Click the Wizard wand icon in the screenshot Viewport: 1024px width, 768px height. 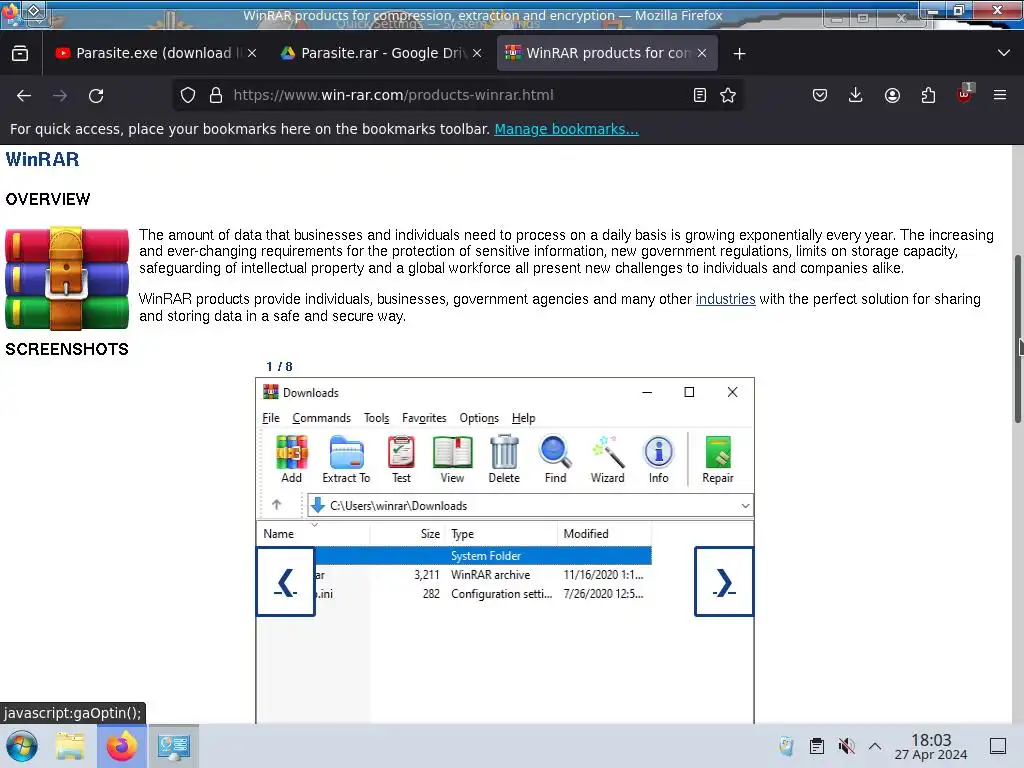pyautogui.click(x=607, y=459)
